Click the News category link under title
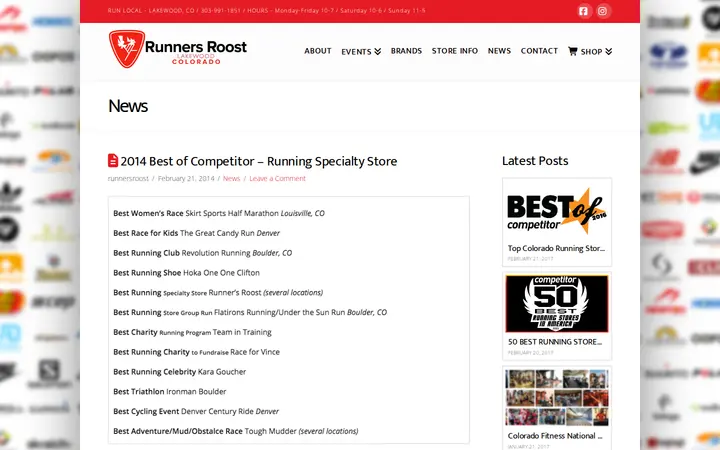 click(231, 179)
